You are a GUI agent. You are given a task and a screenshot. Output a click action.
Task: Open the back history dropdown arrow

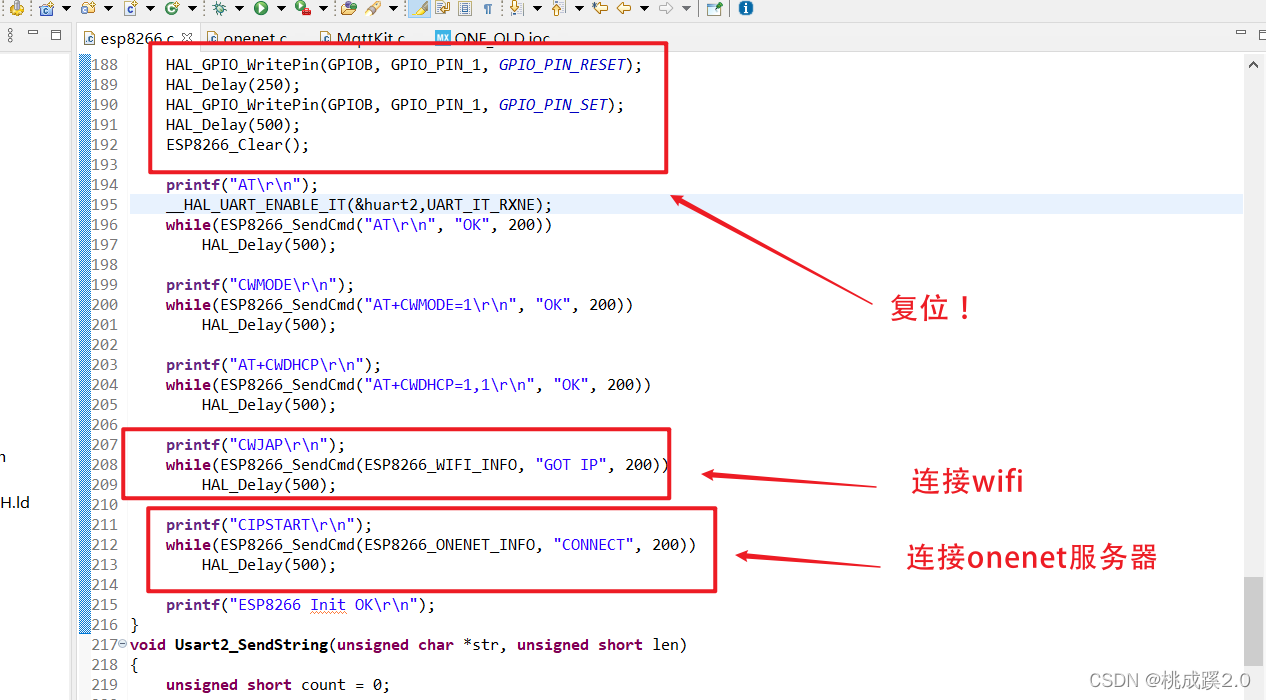pyautogui.click(x=644, y=8)
